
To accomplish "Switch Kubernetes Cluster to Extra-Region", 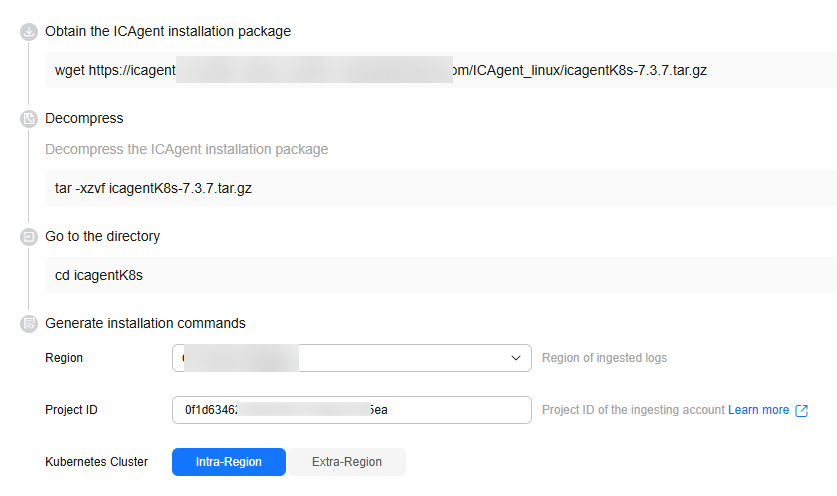I will point(347,462).
